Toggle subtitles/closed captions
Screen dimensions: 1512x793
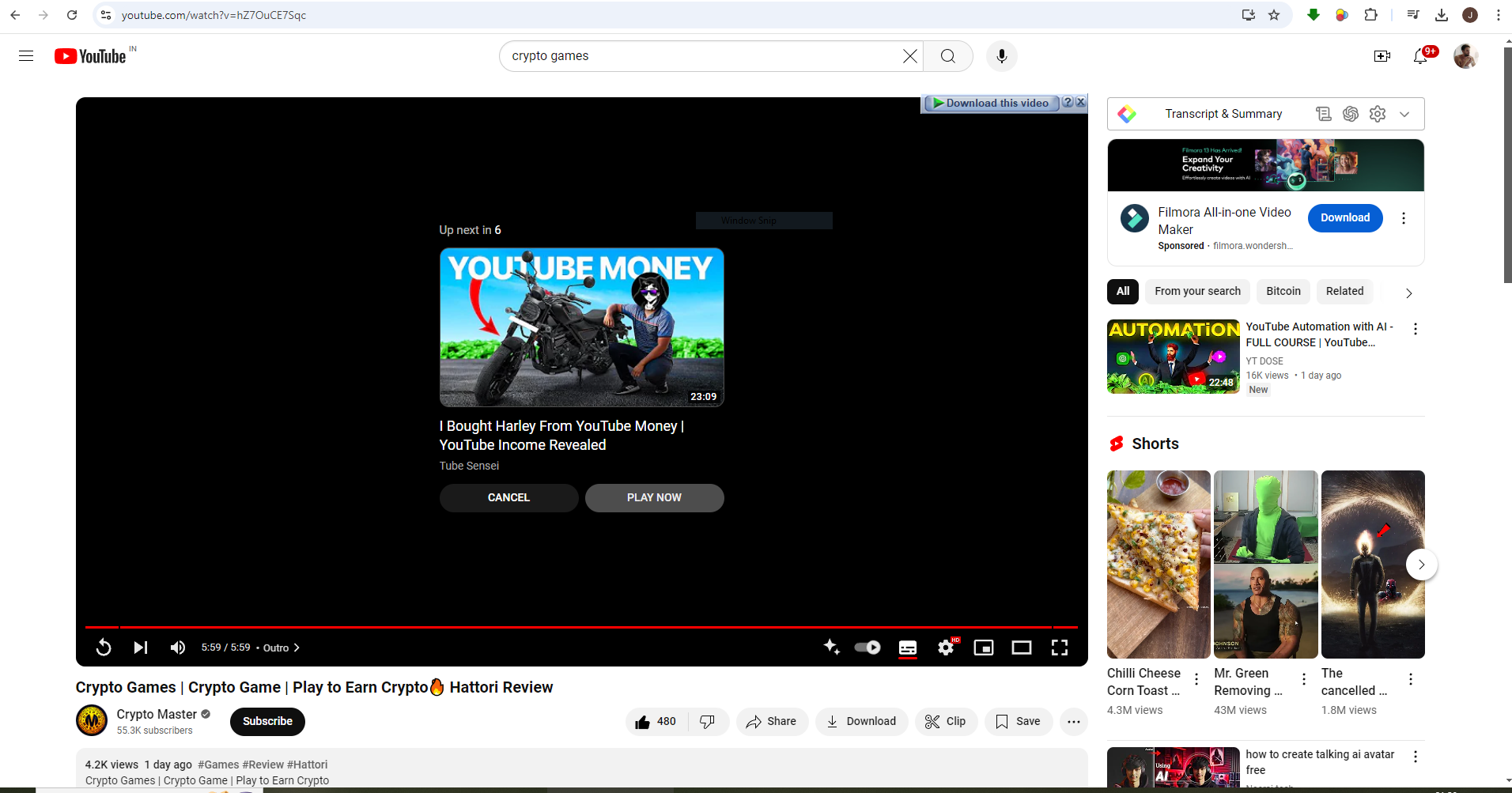click(x=908, y=648)
